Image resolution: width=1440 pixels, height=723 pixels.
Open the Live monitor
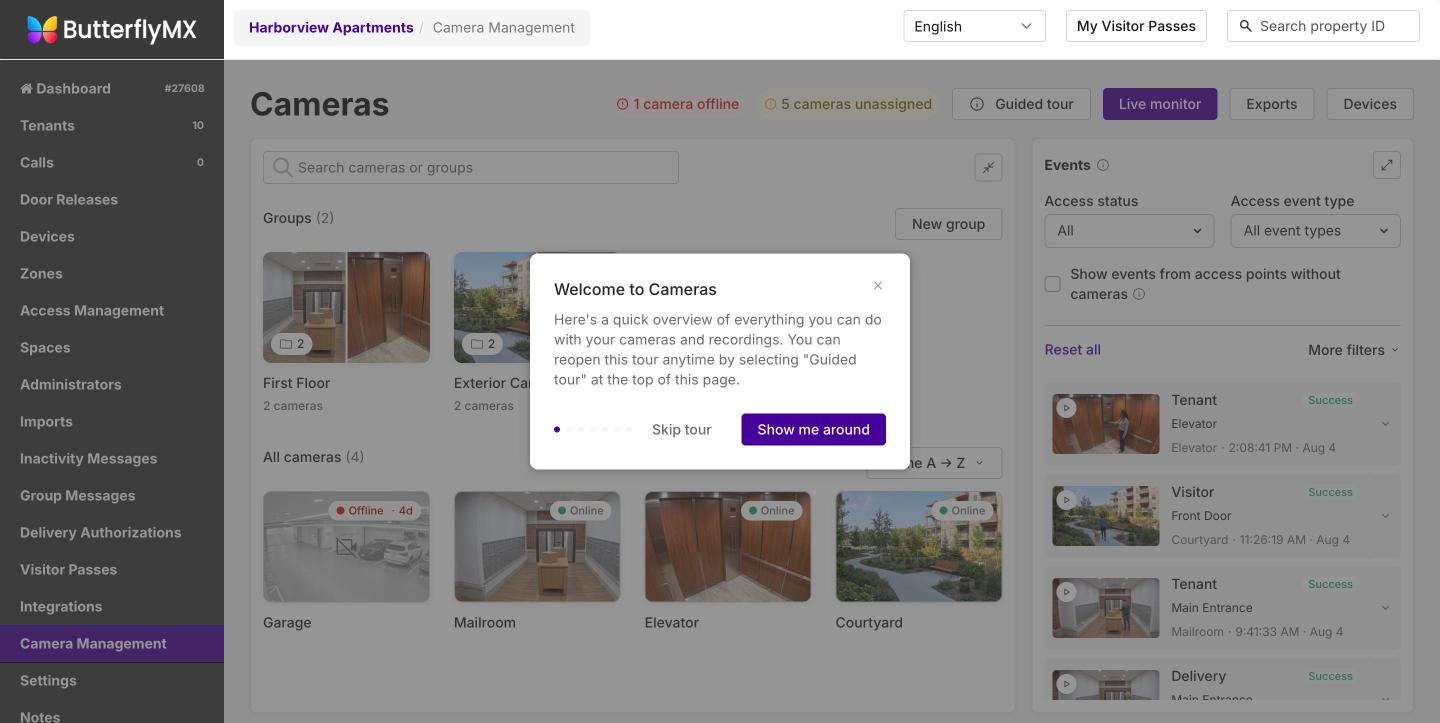pyautogui.click(x=1160, y=104)
